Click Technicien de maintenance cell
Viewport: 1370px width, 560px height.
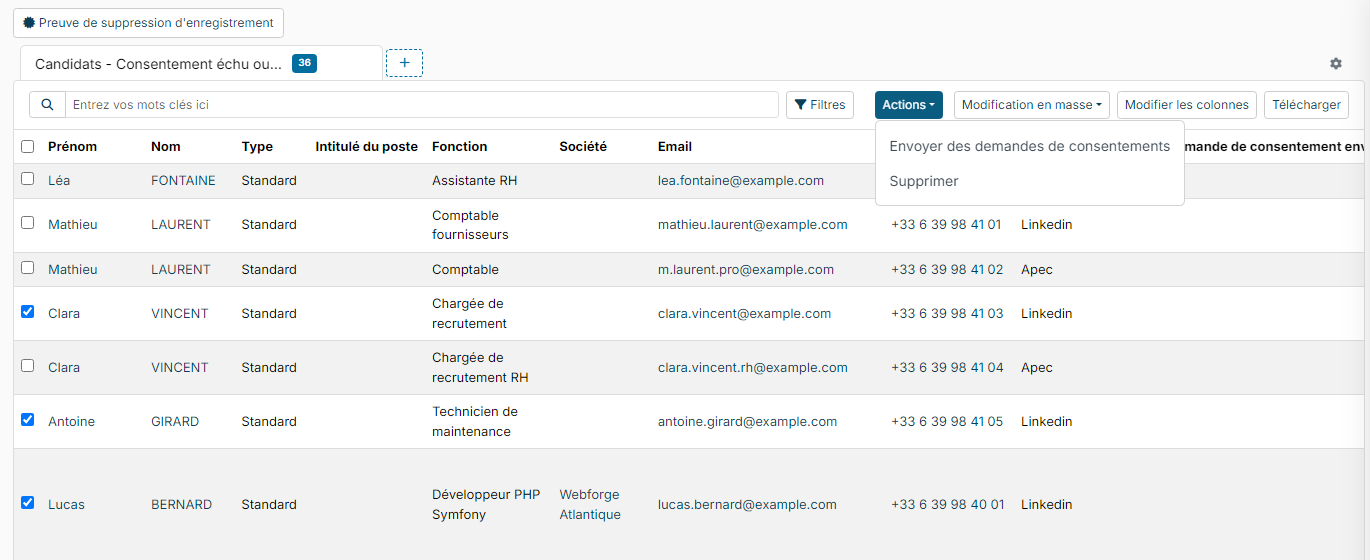[475, 422]
